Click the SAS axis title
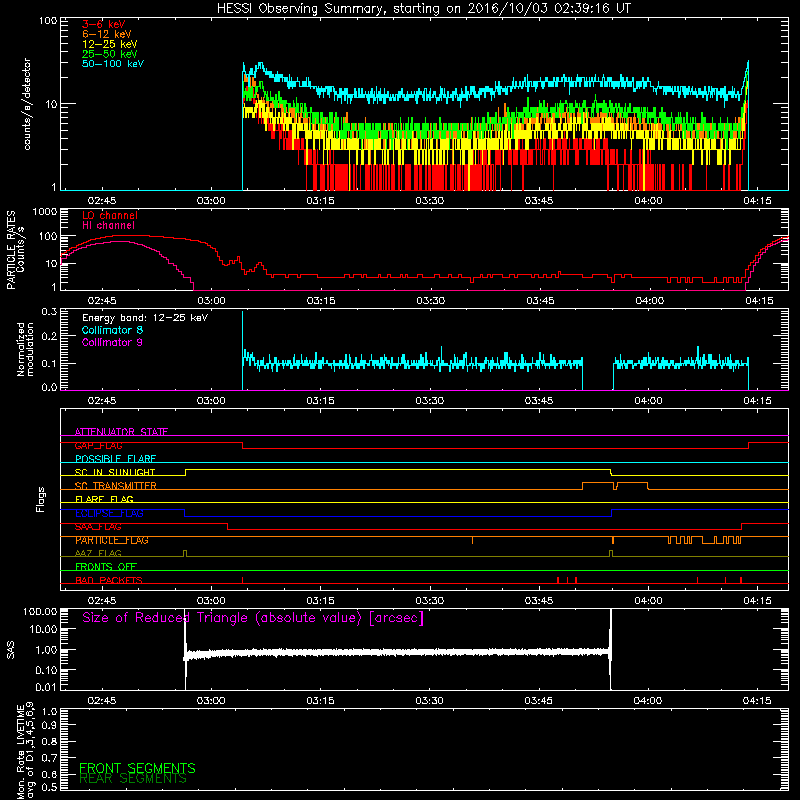 (10, 649)
